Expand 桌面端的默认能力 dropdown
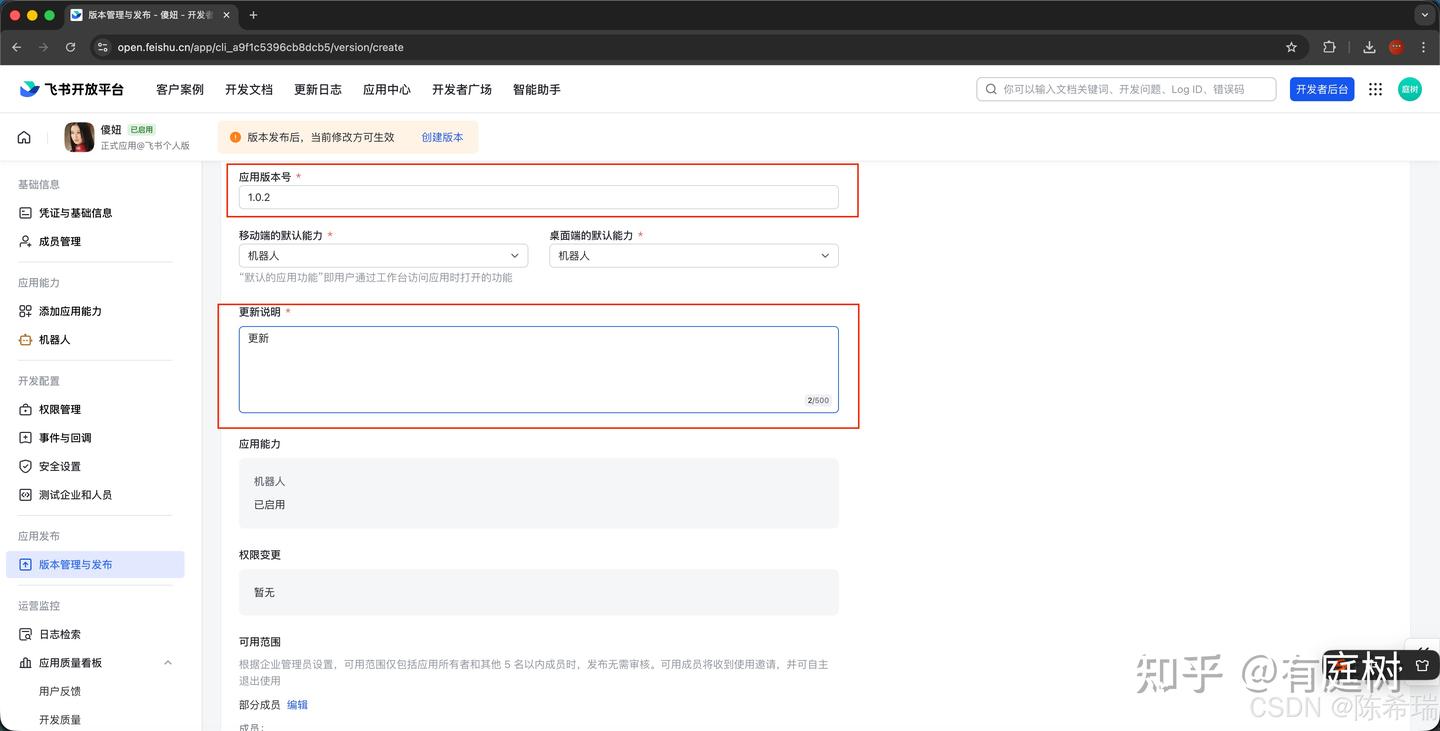The height and width of the screenshot is (731, 1440). pyautogui.click(x=693, y=256)
